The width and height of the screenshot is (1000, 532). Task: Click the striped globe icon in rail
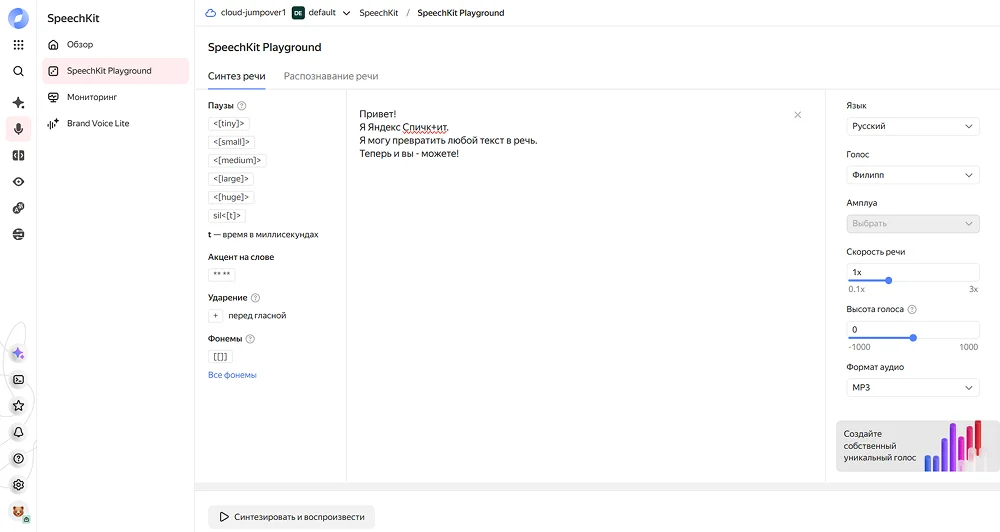(x=18, y=234)
